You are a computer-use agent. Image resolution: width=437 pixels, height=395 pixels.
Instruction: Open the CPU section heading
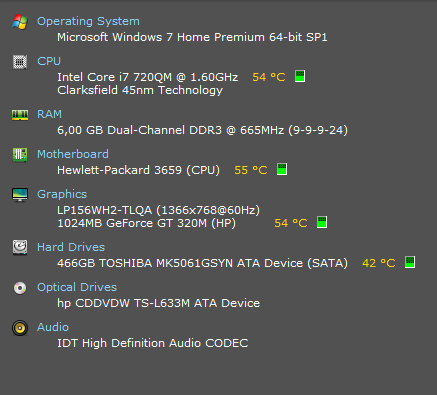pos(49,61)
